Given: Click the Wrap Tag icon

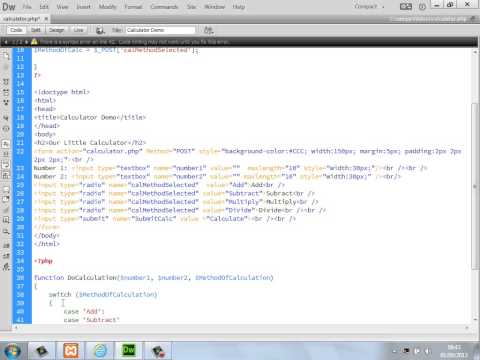Looking at the screenshot, I should [6, 210].
